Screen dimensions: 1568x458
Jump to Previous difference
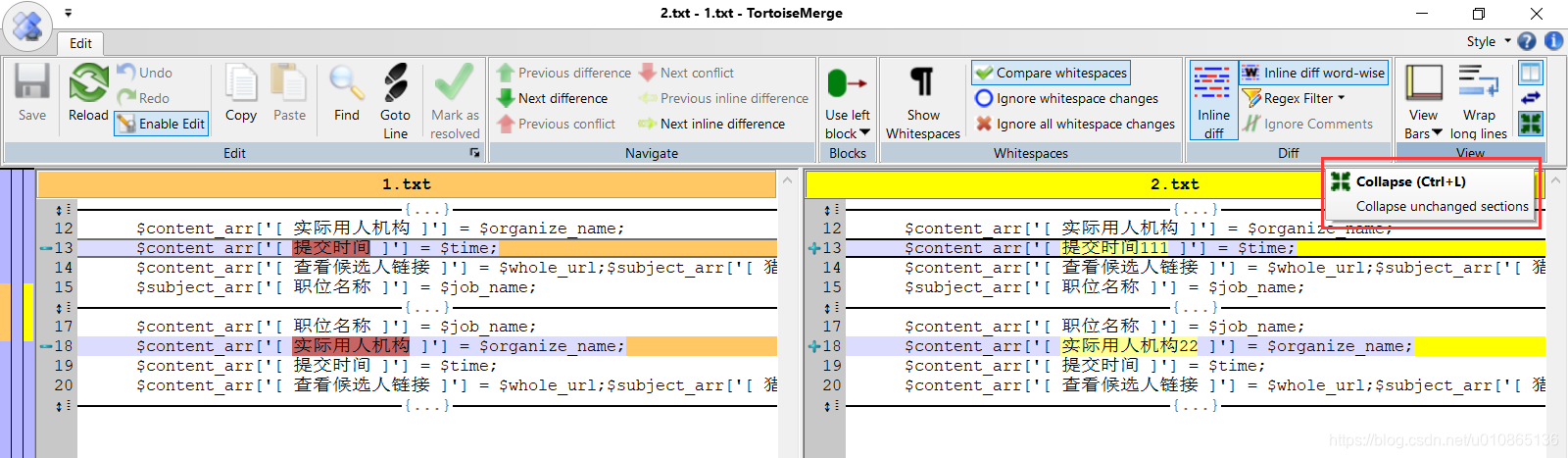point(563,73)
